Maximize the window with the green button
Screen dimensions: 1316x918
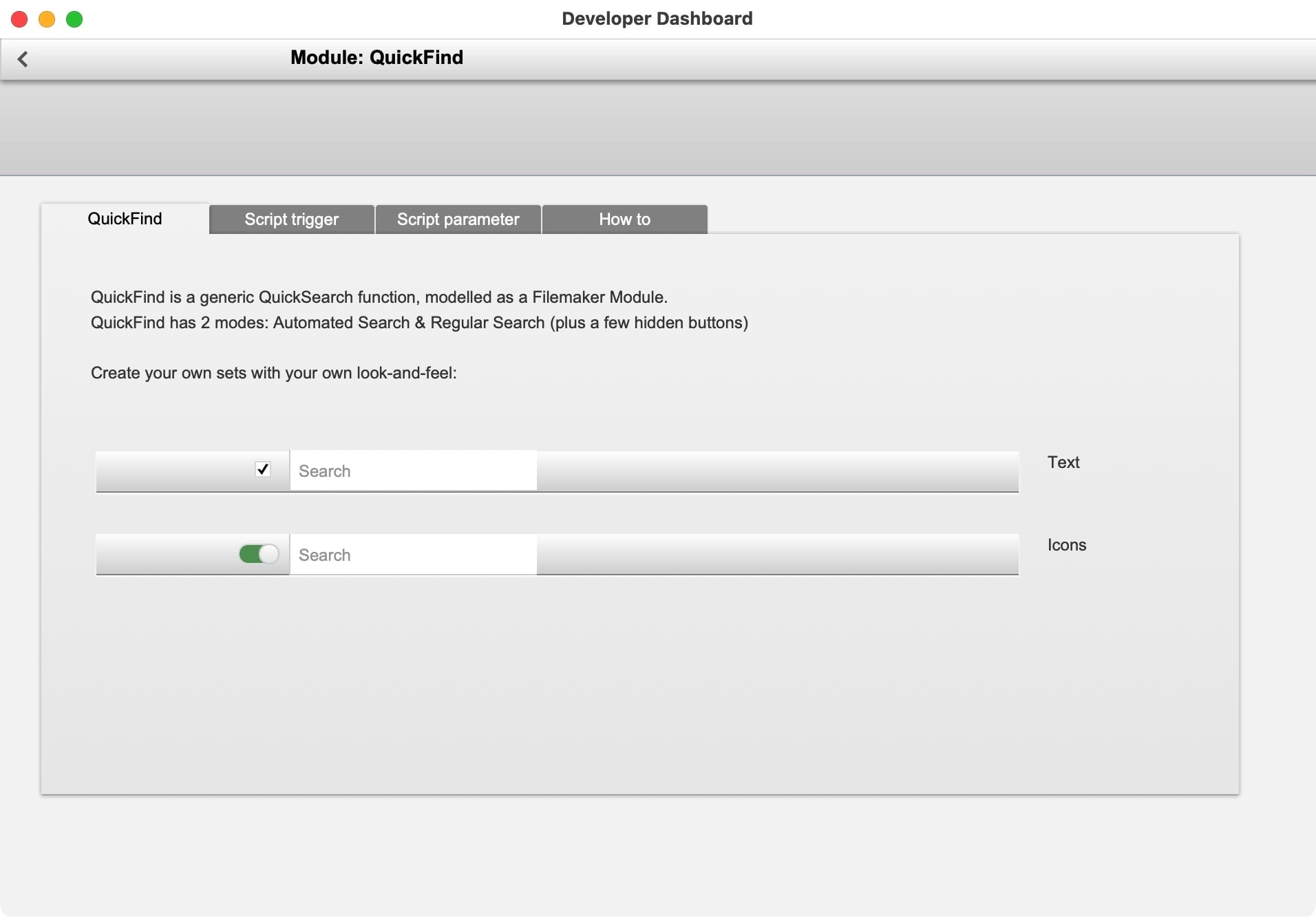(74, 19)
